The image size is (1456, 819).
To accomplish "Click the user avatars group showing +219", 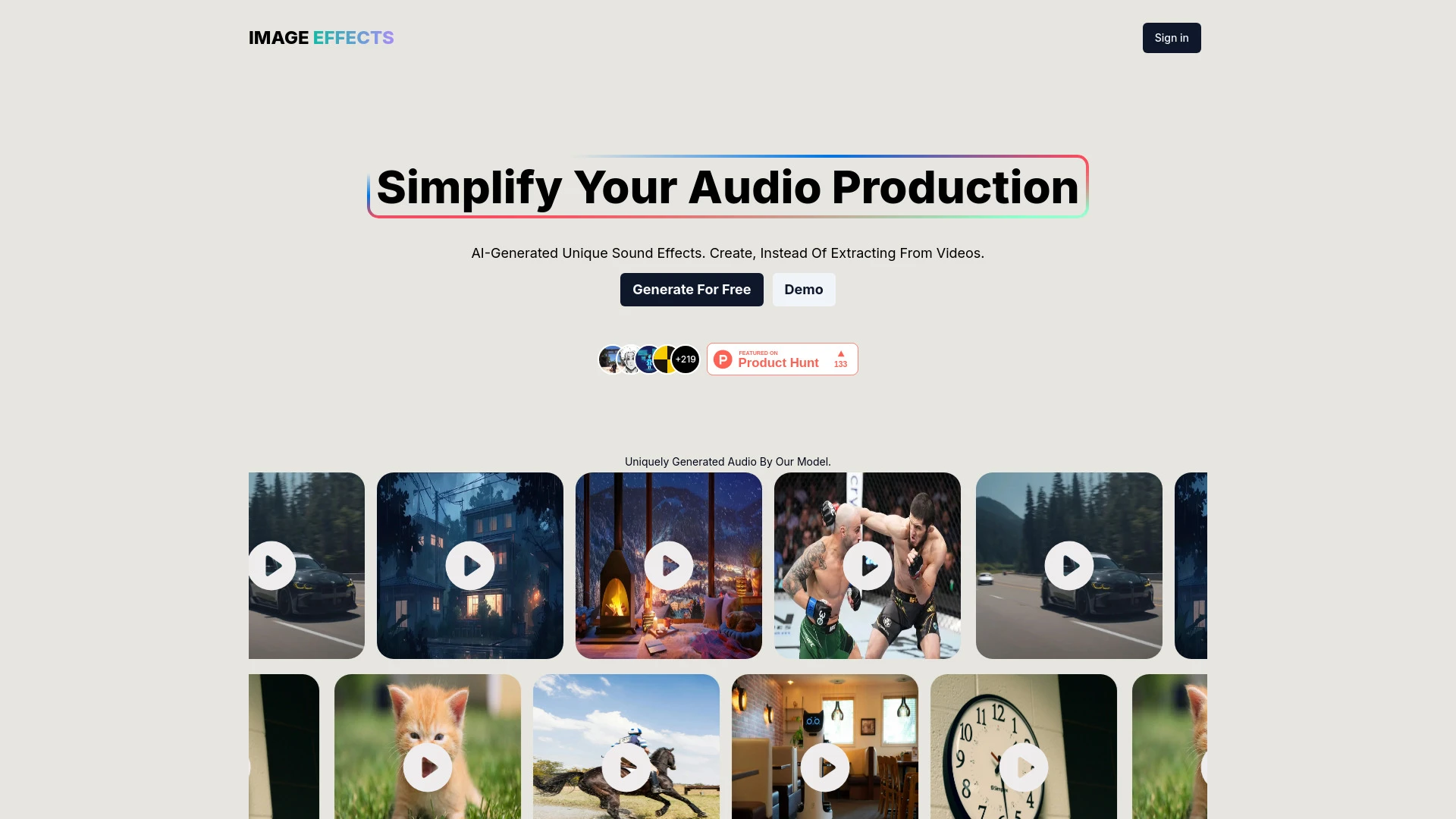I will [649, 359].
